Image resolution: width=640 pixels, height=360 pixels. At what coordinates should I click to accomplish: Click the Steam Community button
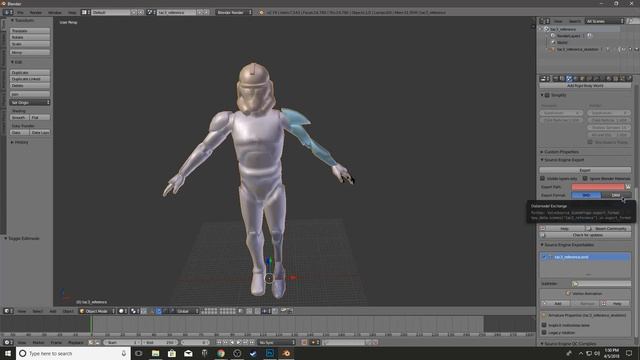608,229
